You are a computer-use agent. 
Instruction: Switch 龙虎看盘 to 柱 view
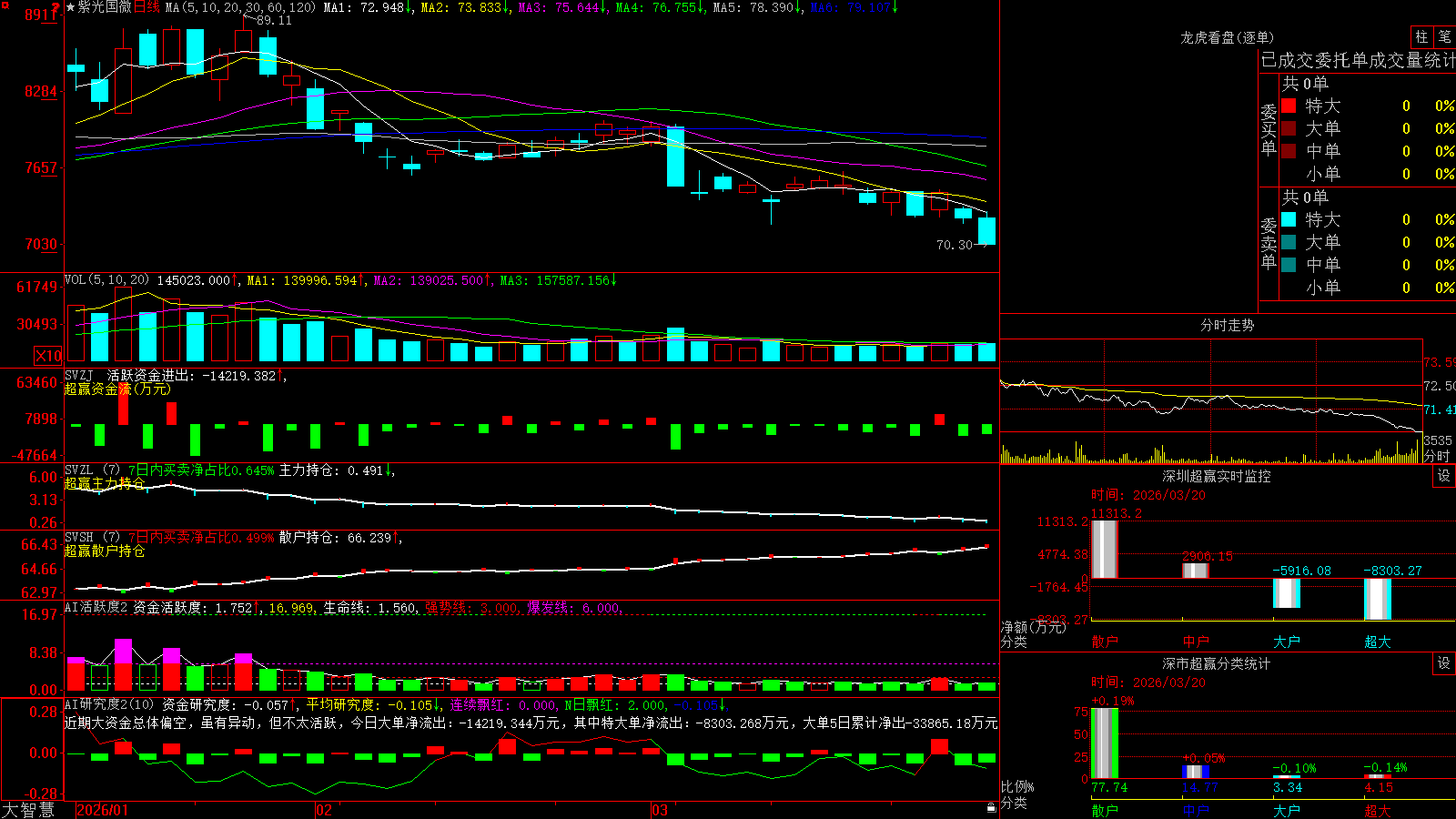(1421, 37)
